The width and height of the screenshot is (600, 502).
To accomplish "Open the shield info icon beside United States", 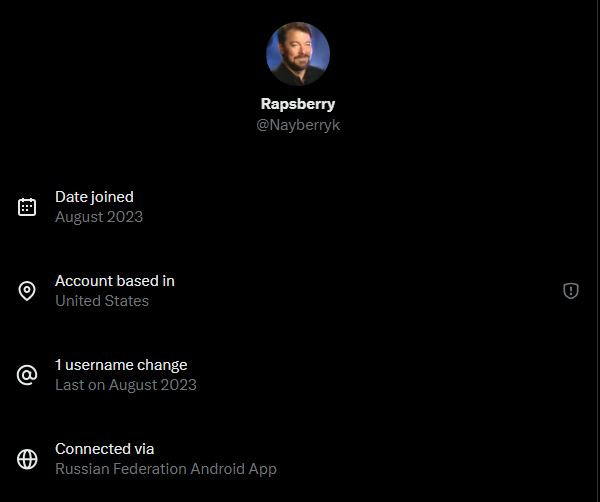I will [x=571, y=291].
